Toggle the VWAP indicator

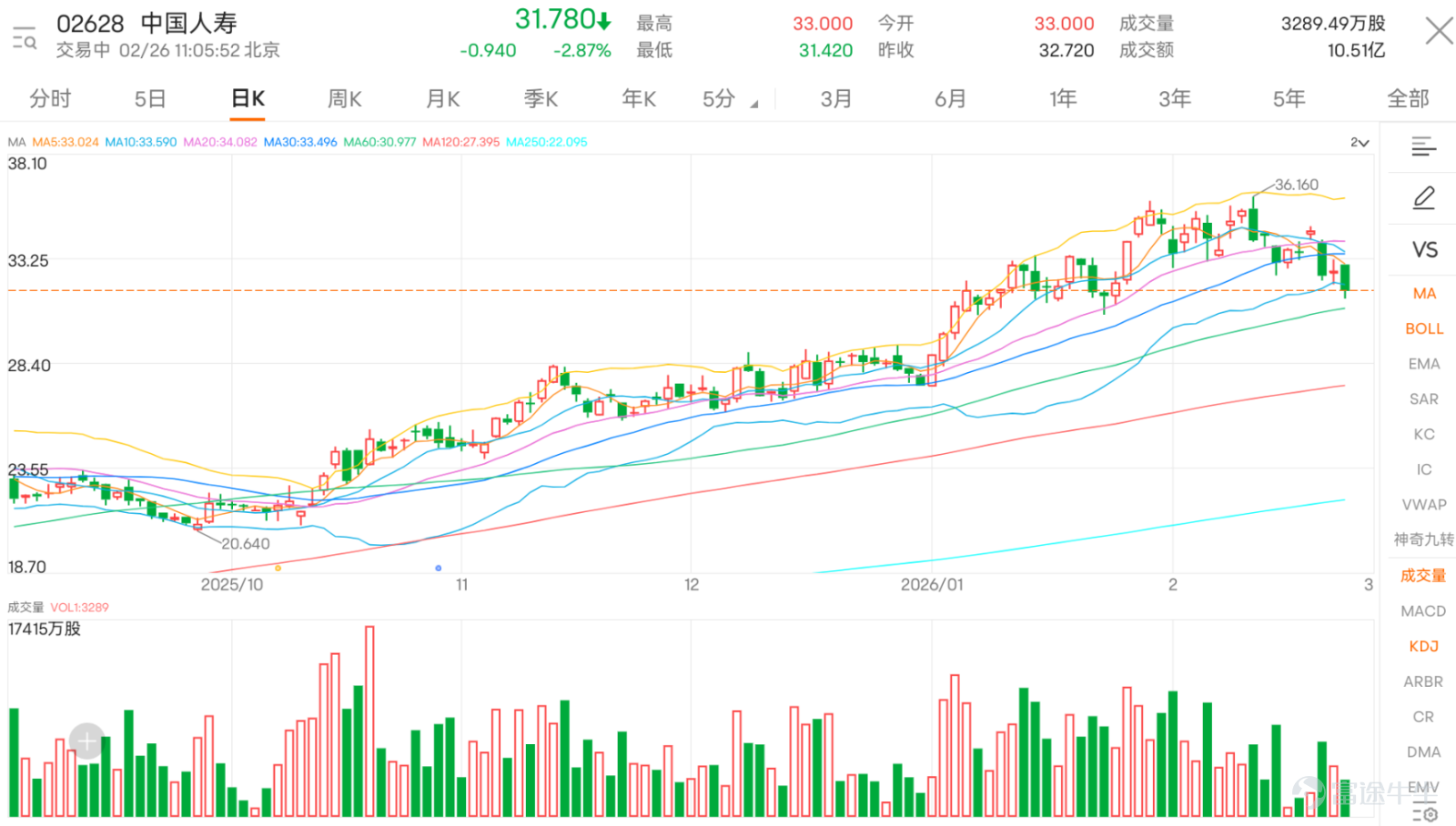[1424, 505]
